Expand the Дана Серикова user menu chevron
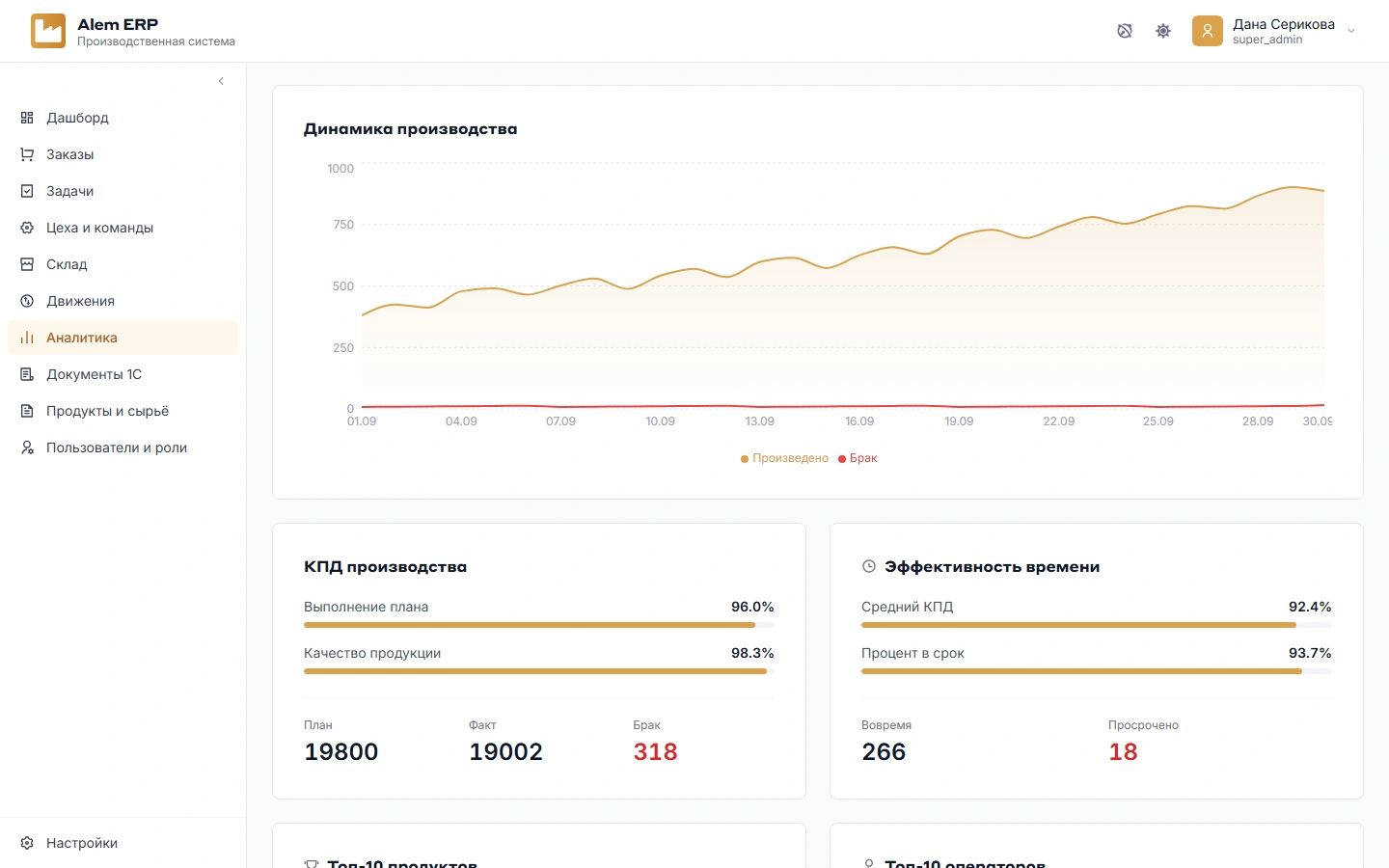1389x868 pixels. [1351, 31]
